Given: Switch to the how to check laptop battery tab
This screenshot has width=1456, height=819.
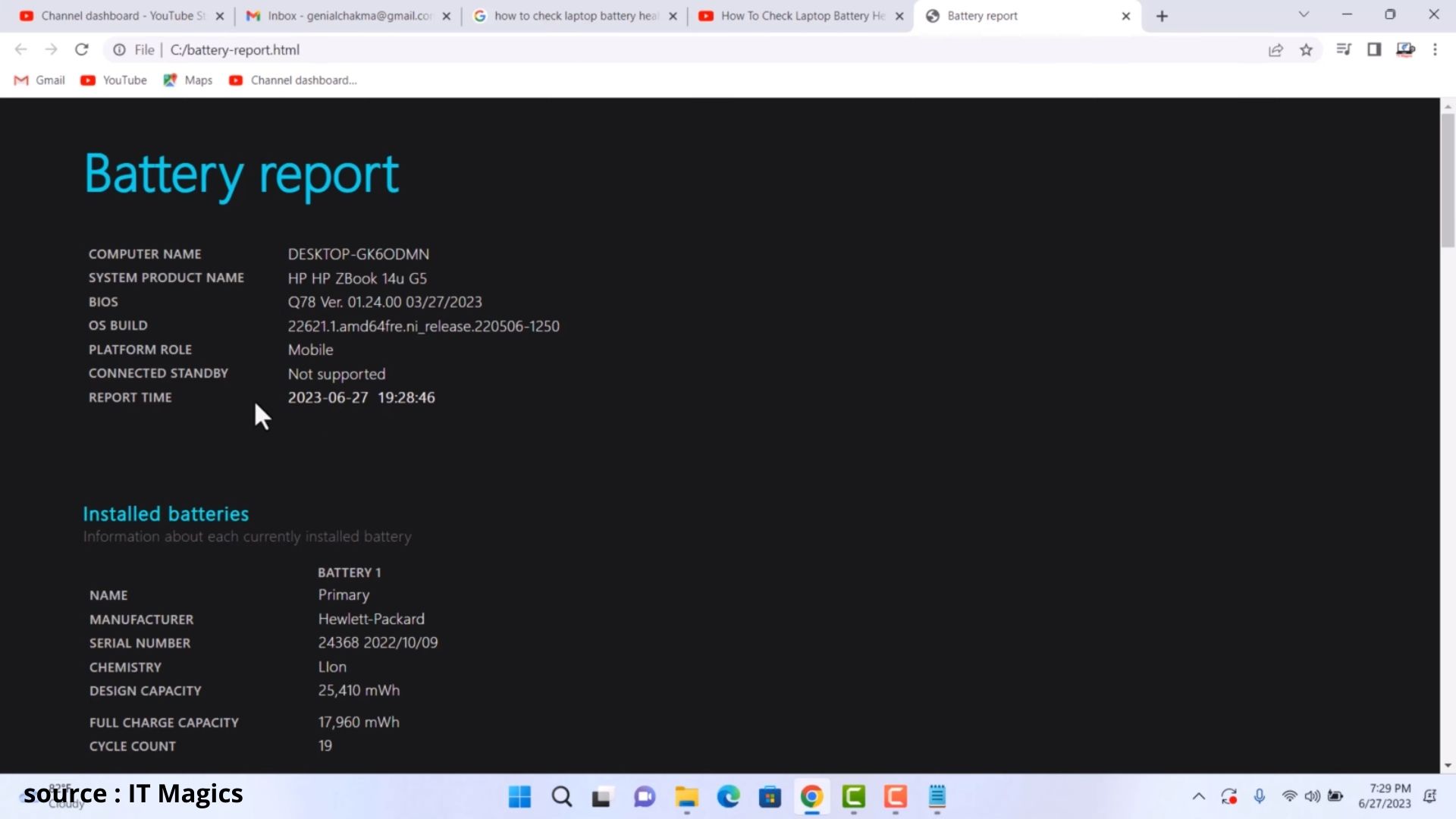Looking at the screenshot, I should 575,16.
